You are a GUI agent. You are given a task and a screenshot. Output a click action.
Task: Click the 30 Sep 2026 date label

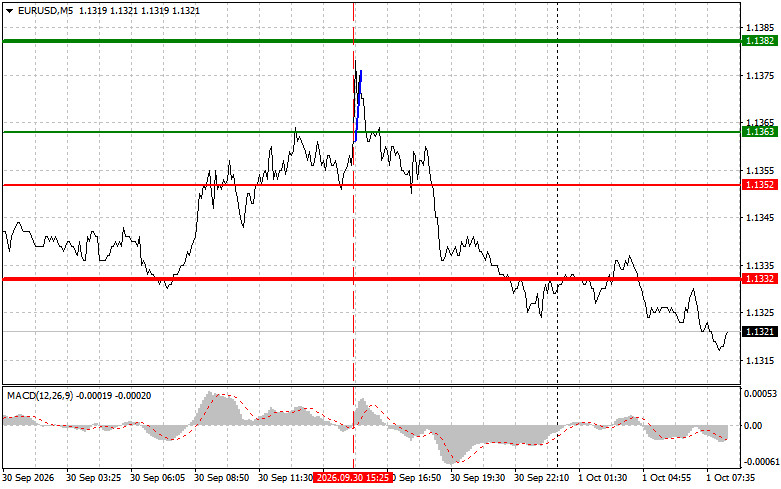28,478
